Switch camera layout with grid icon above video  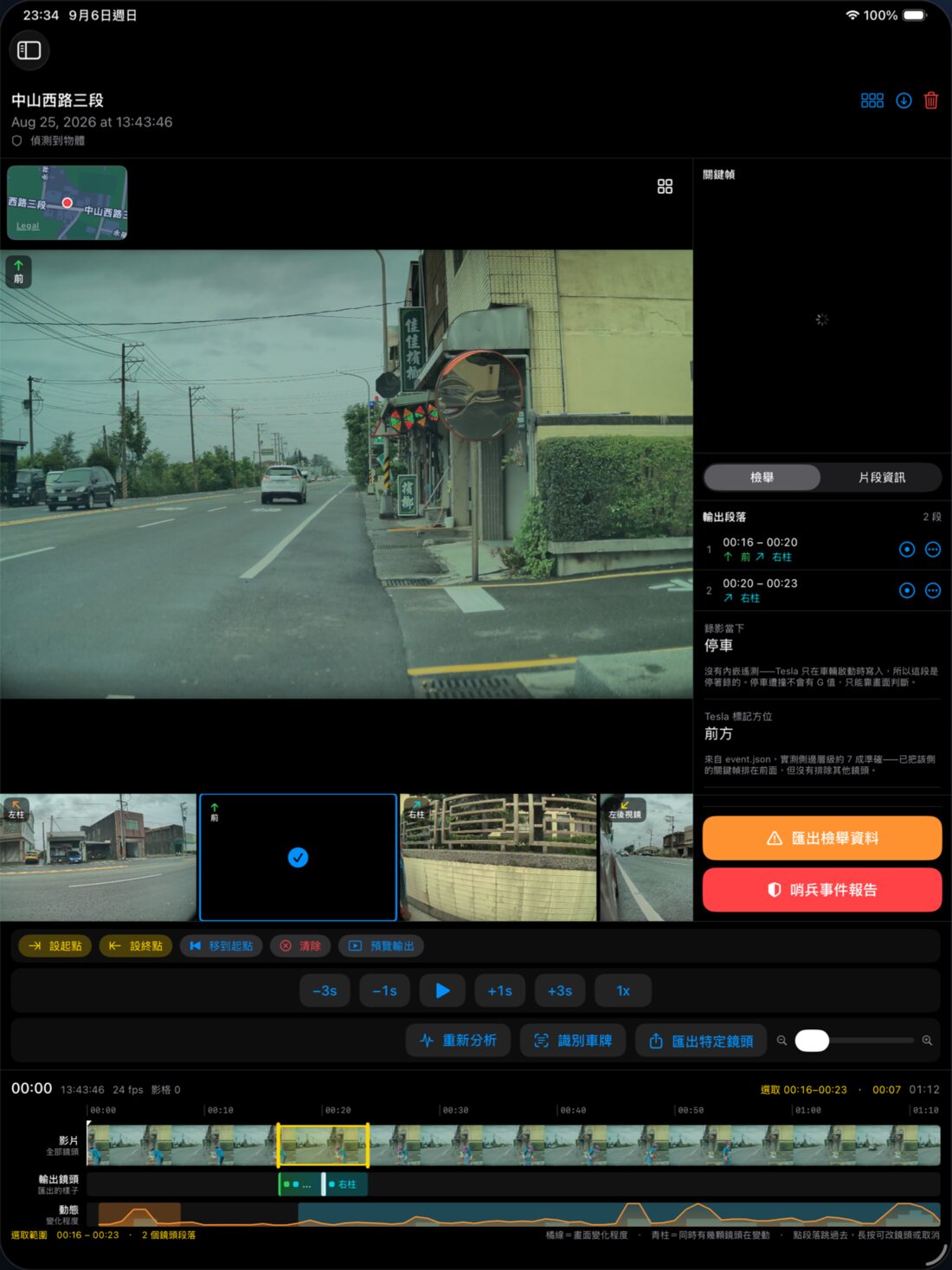pyautogui.click(x=665, y=186)
